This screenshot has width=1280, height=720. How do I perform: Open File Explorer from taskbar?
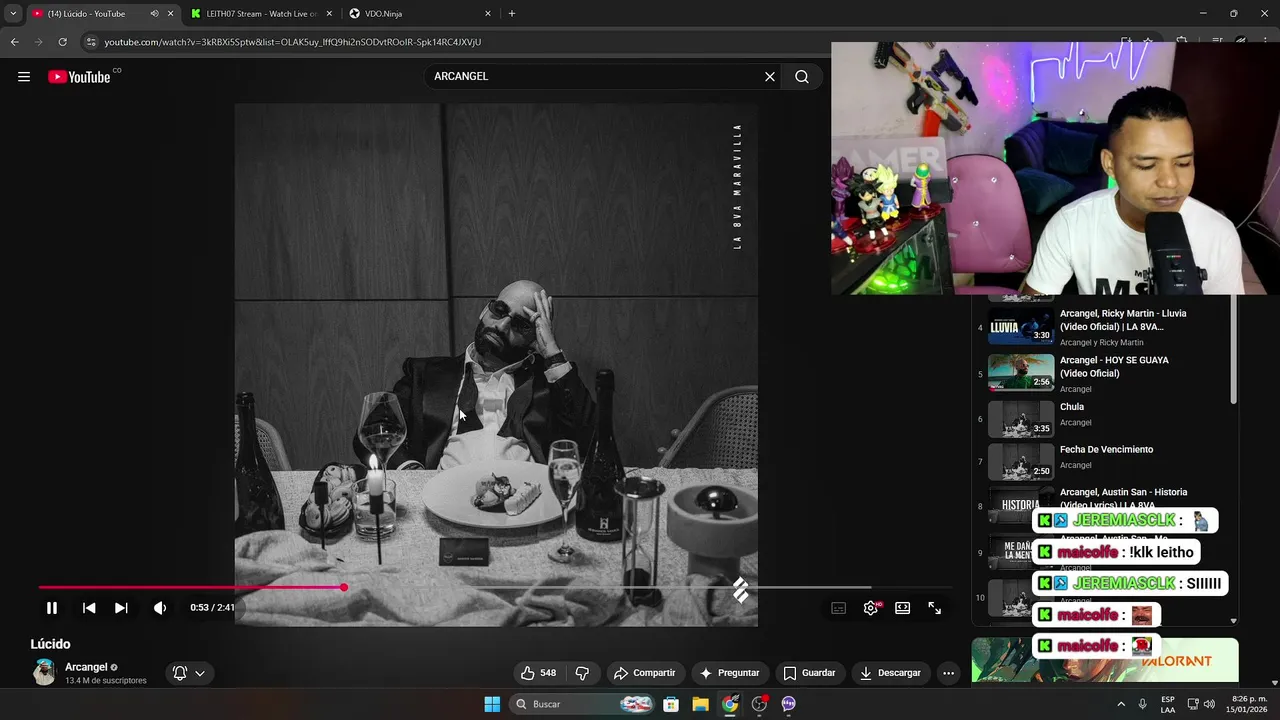[700, 704]
